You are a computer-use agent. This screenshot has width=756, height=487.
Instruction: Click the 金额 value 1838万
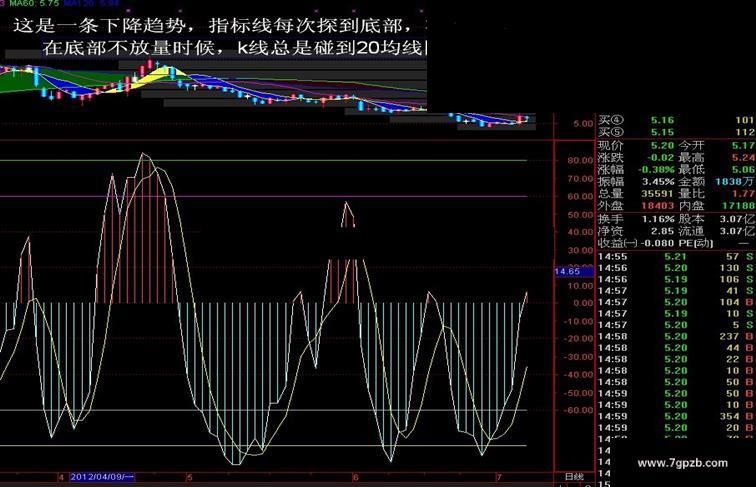[734, 182]
